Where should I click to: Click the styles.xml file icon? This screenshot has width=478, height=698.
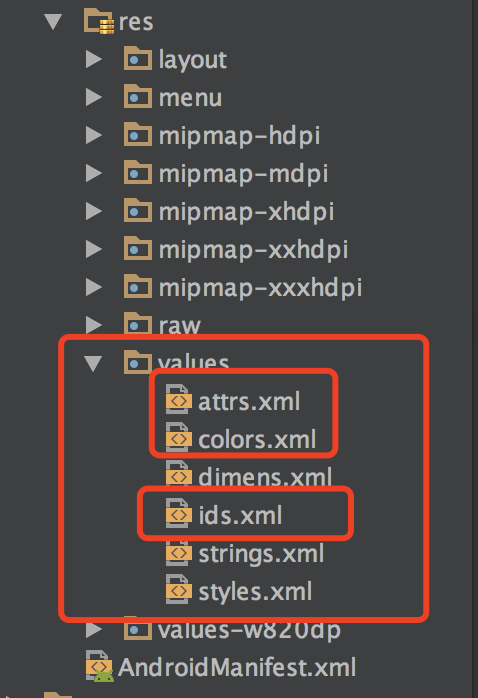coord(178,589)
